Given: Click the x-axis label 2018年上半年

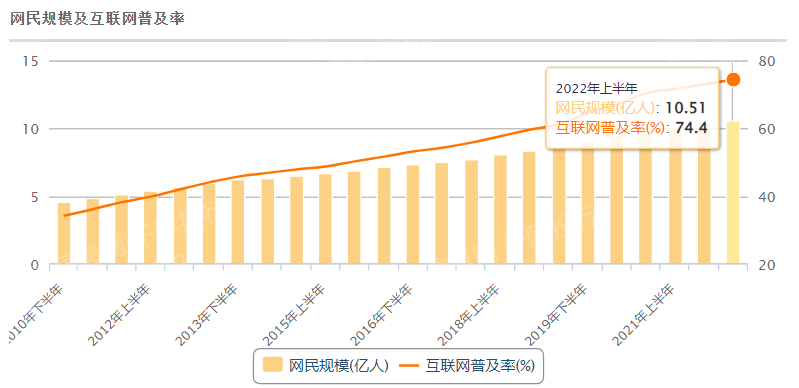Looking at the screenshot, I should click(469, 315).
